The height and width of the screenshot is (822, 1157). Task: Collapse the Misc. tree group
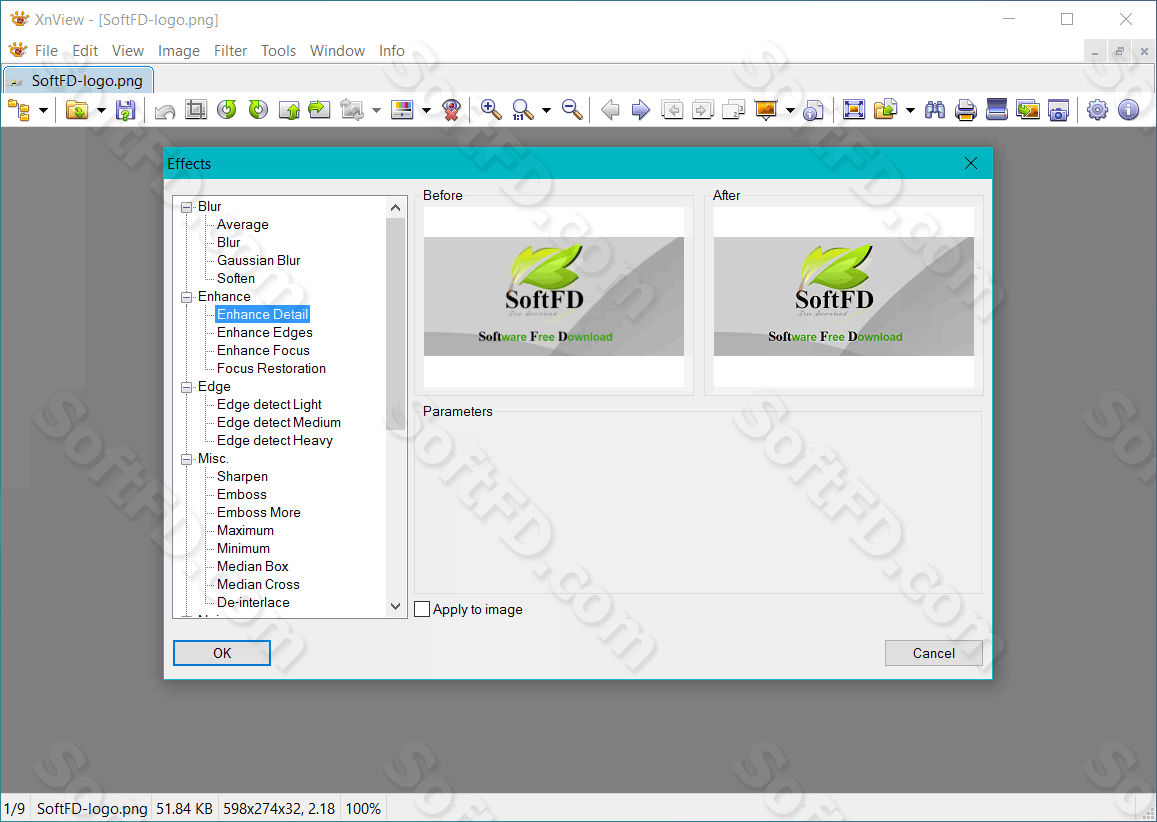[x=187, y=460]
